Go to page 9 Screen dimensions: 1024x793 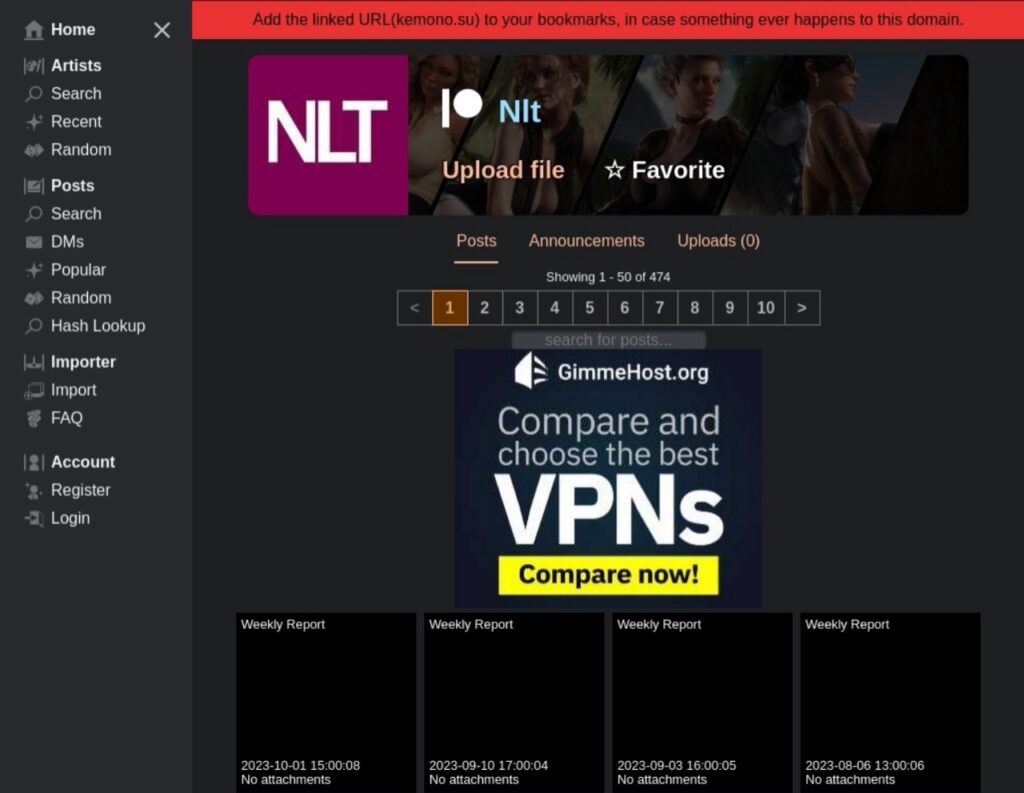729,308
